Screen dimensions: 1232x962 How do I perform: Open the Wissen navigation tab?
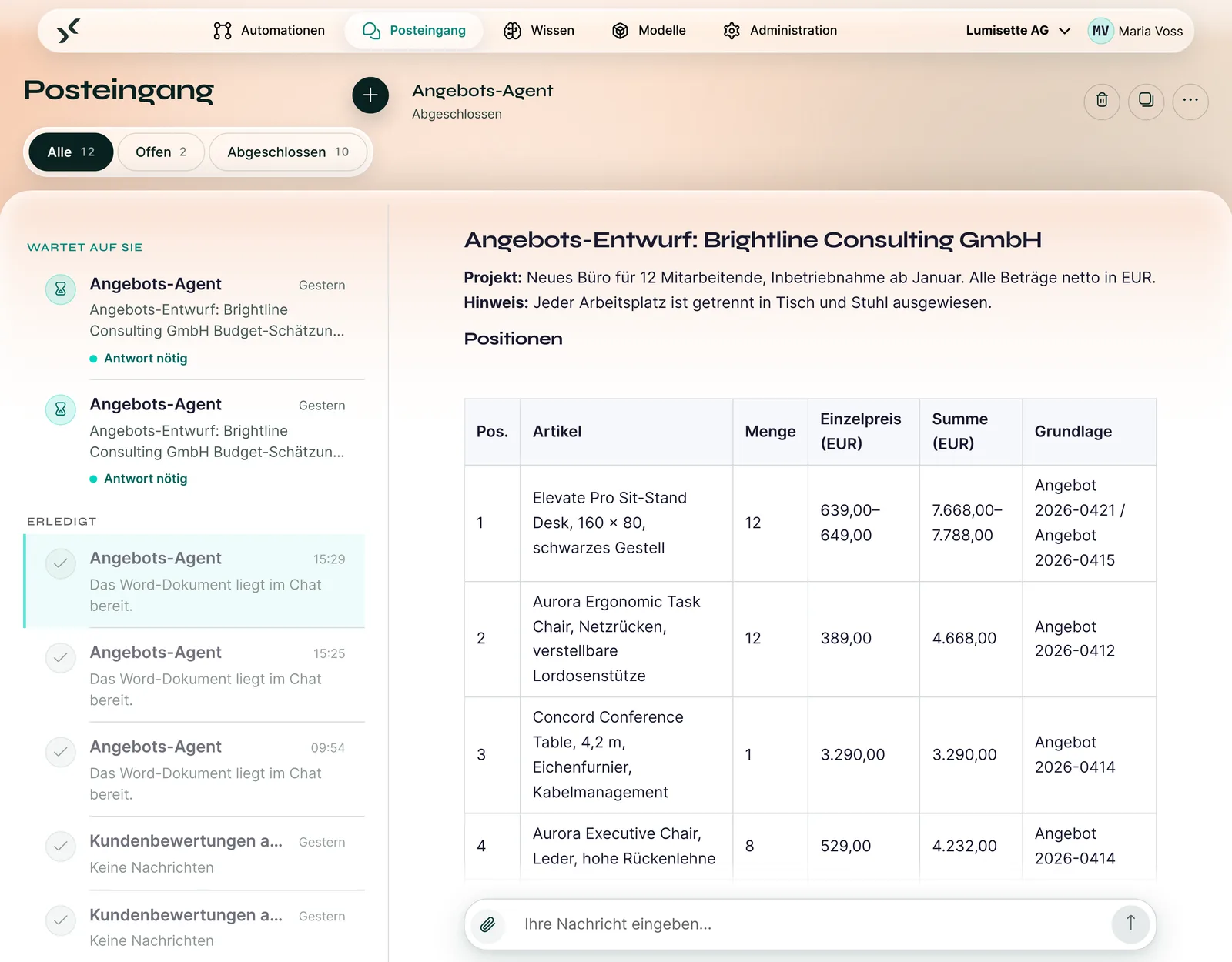point(539,31)
